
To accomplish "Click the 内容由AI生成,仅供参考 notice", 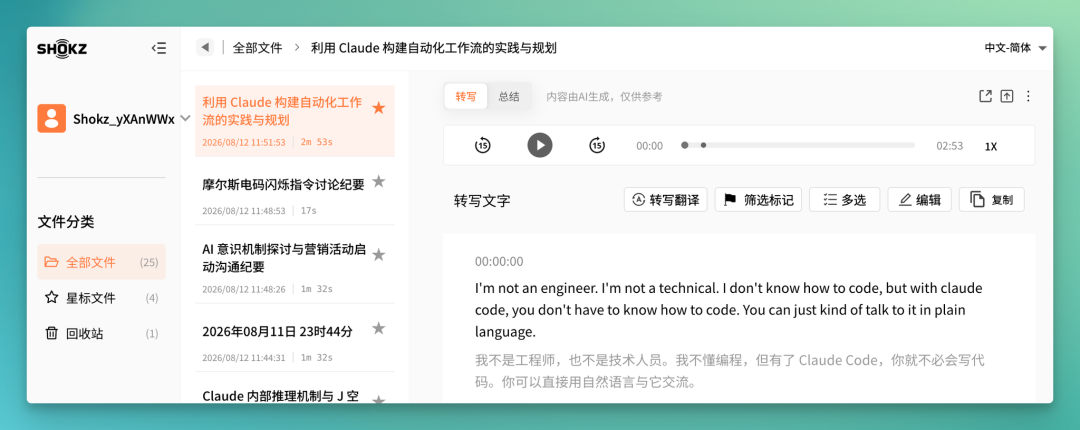I will pyautogui.click(x=604, y=96).
